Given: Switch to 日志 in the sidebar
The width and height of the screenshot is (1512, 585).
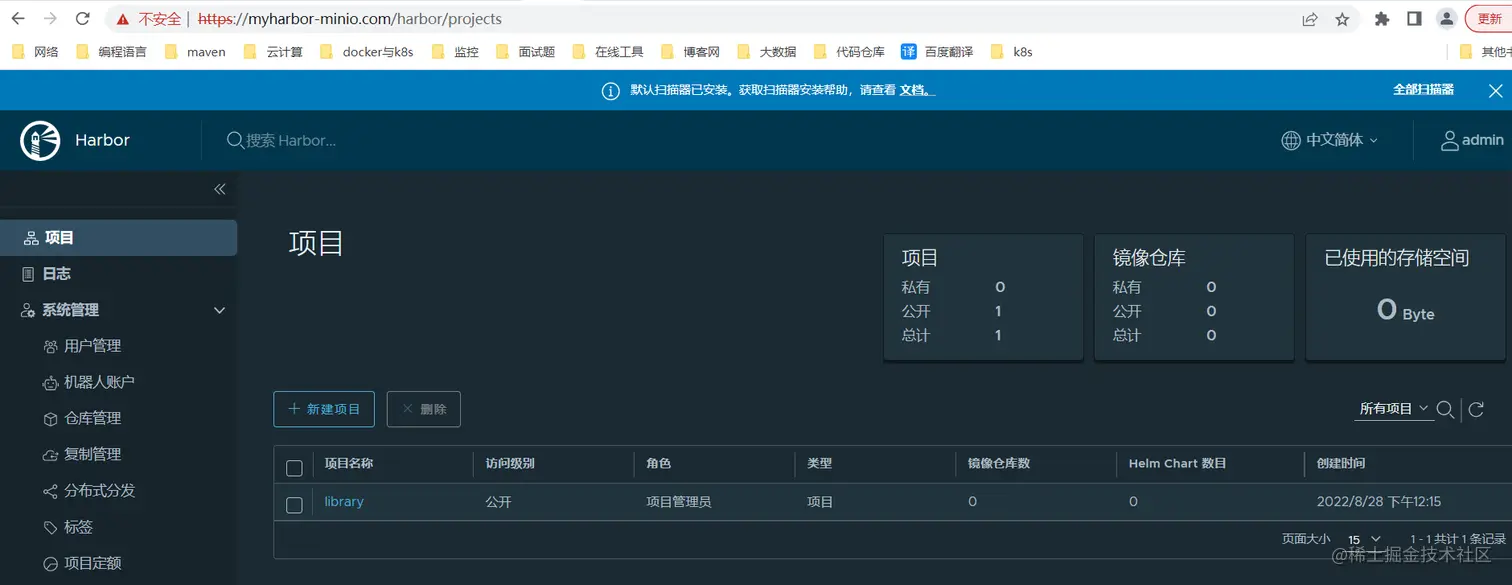Looking at the screenshot, I should pyautogui.click(x=57, y=273).
